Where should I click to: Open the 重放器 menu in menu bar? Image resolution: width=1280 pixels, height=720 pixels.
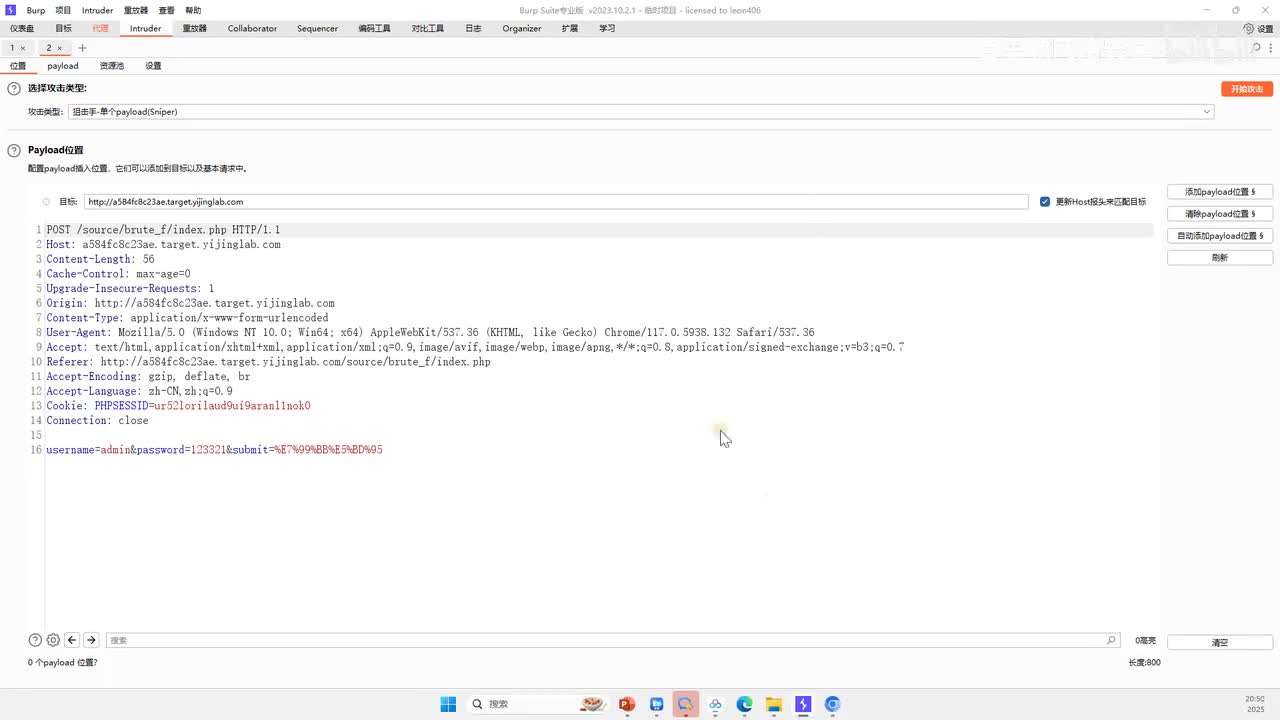click(x=136, y=10)
